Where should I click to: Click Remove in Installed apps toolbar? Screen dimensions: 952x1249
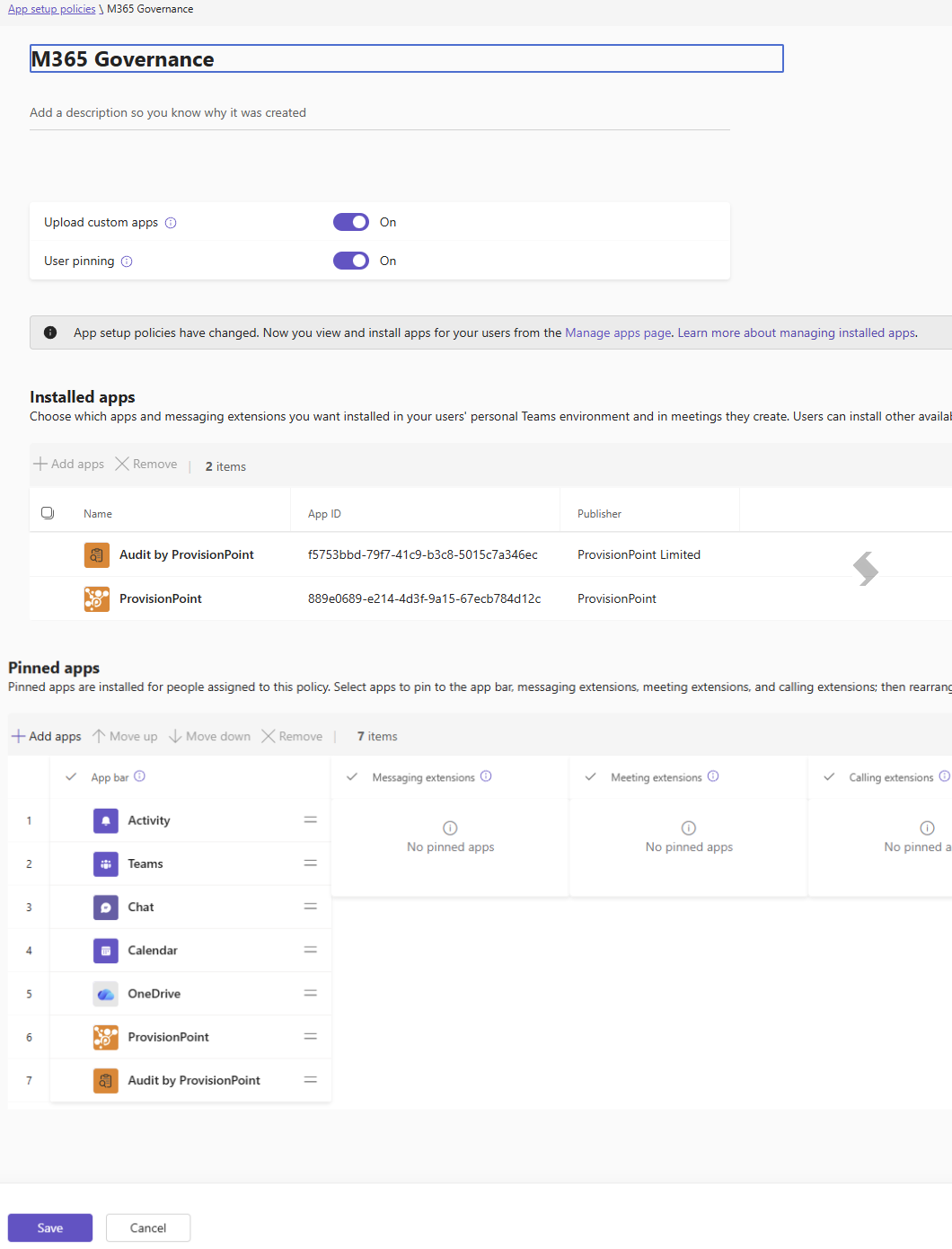(x=146, y=464)
